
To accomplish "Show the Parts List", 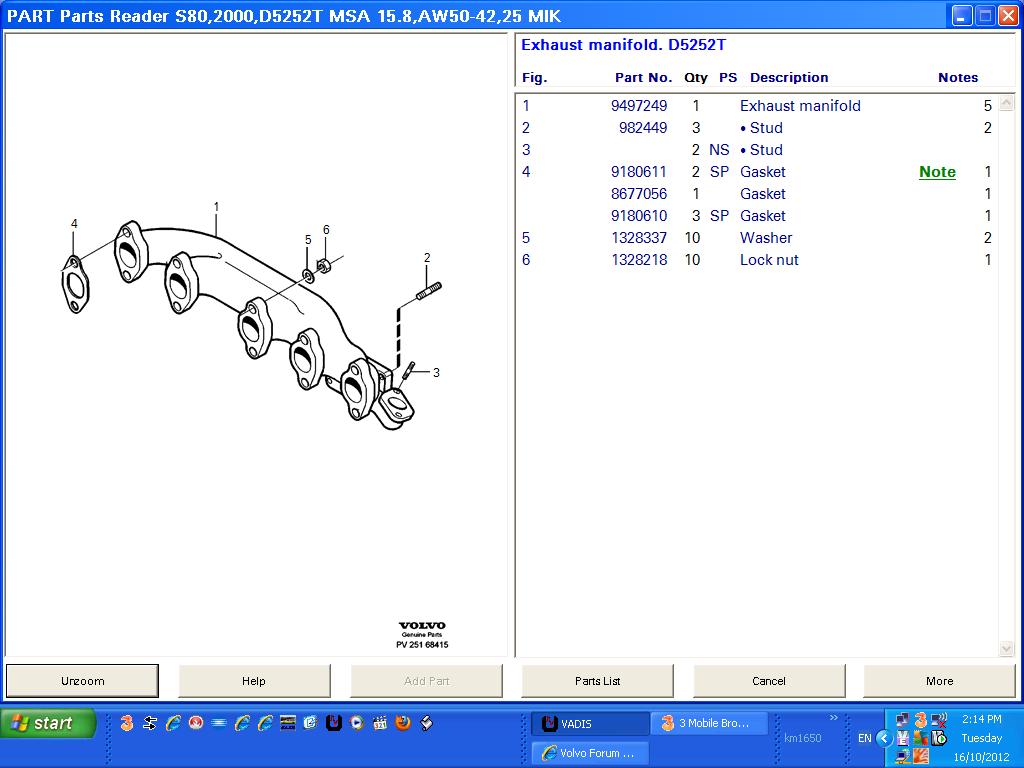I will (x=597, y=681).
